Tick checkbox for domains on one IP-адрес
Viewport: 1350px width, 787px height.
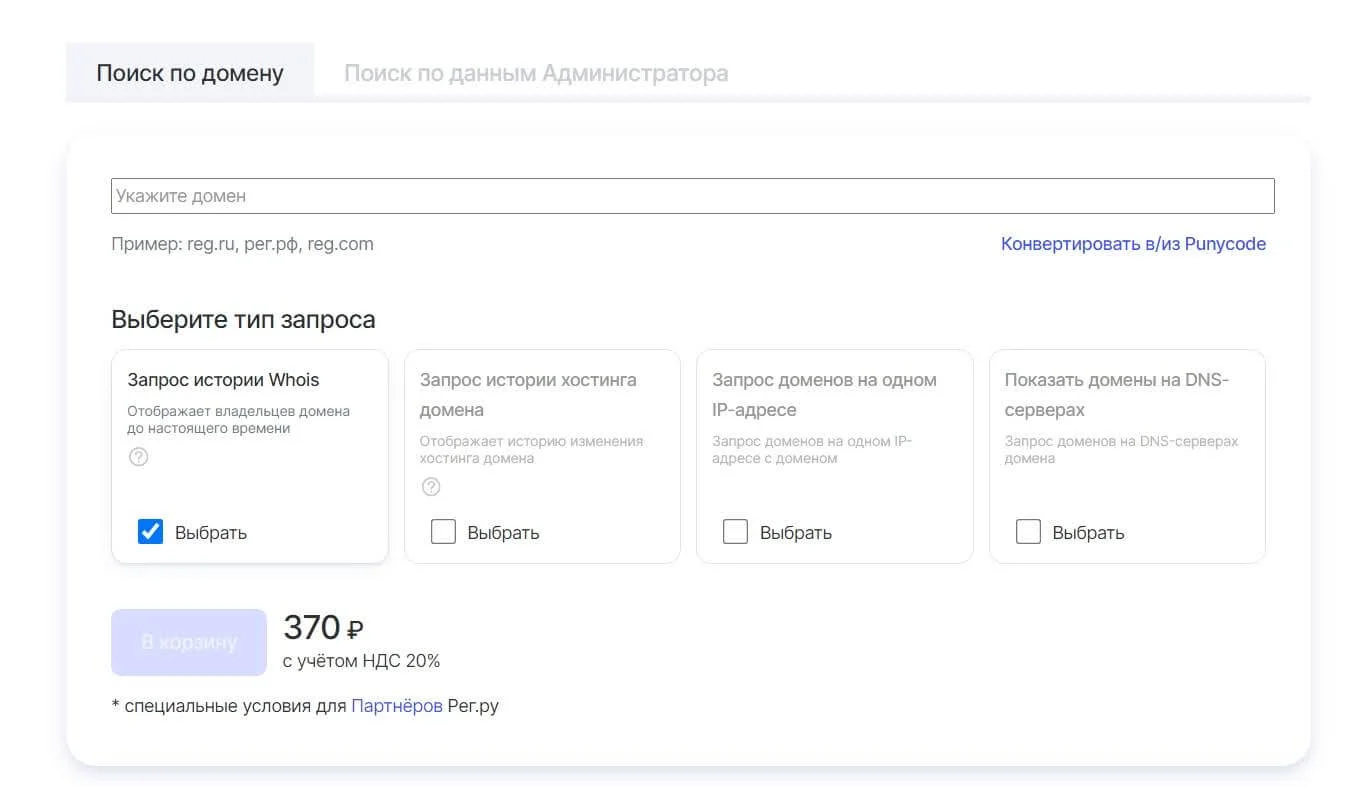click(x=735, y=532)
